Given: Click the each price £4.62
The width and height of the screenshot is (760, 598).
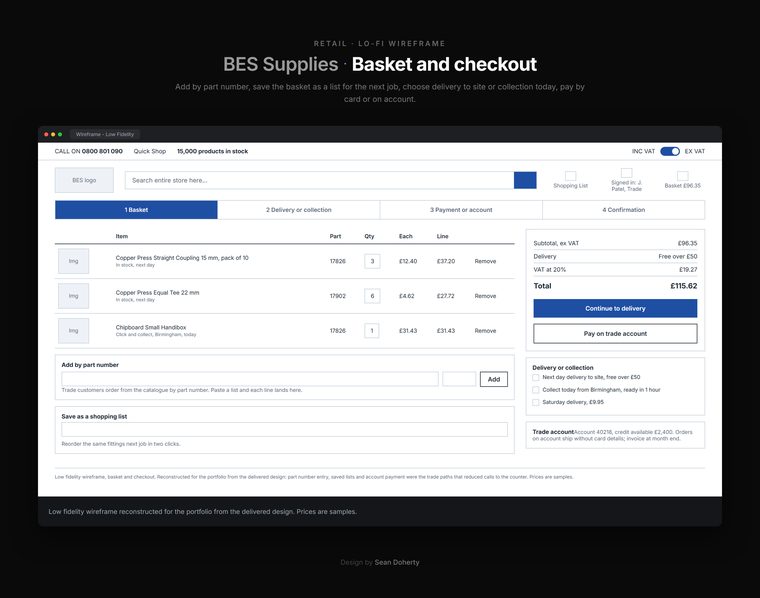Looking at the screenshot, I should coord(407,296).
